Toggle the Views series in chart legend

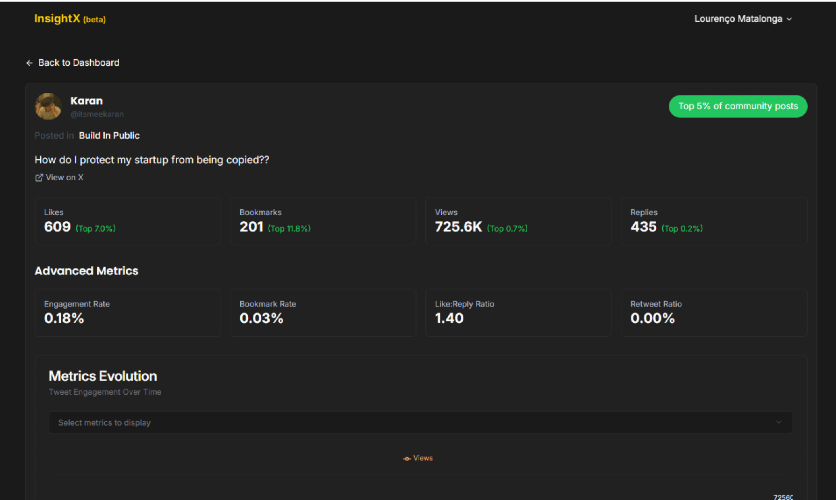(418, 458)
